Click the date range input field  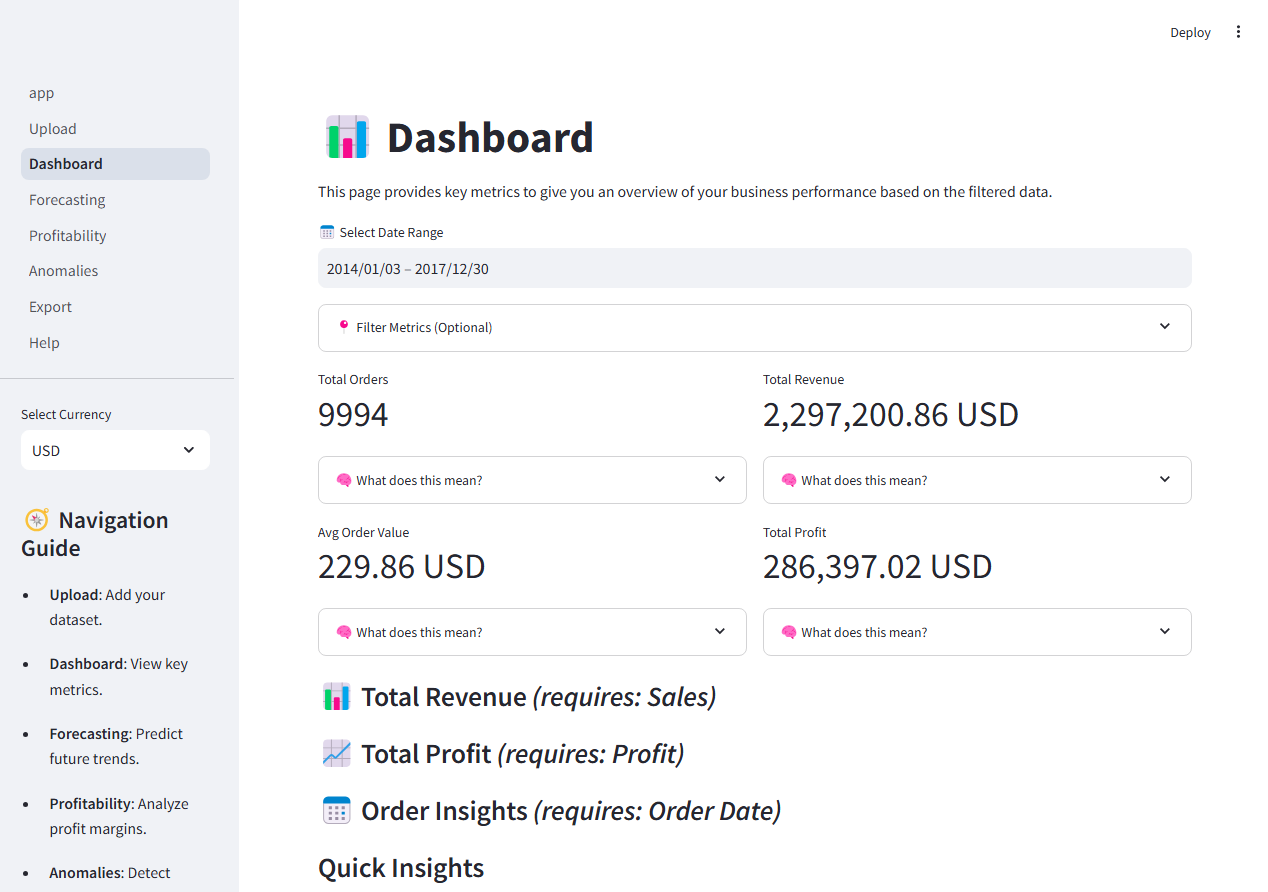[754, 268]
